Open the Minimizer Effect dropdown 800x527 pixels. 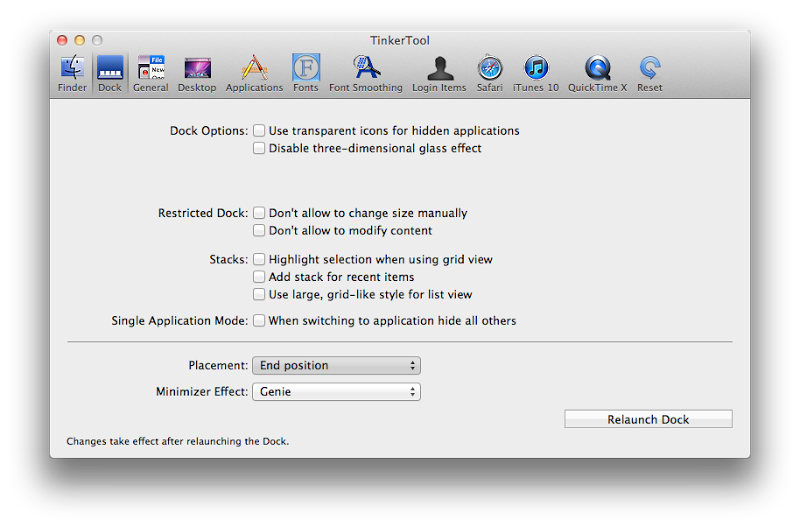click(x=336, y=392)
